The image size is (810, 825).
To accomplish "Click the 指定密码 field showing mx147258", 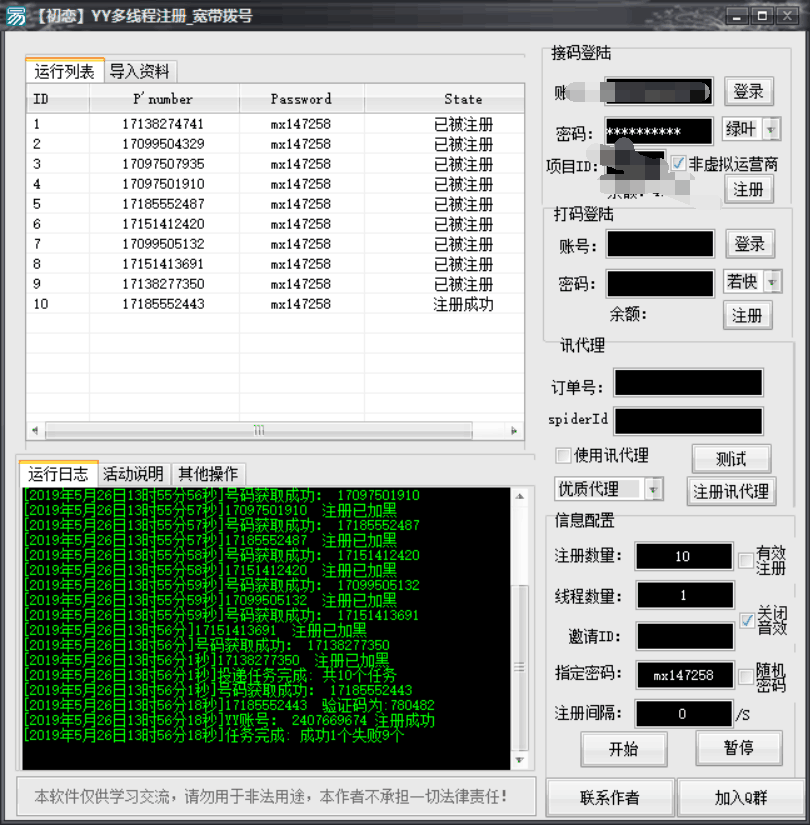I will tap(685, 675).
